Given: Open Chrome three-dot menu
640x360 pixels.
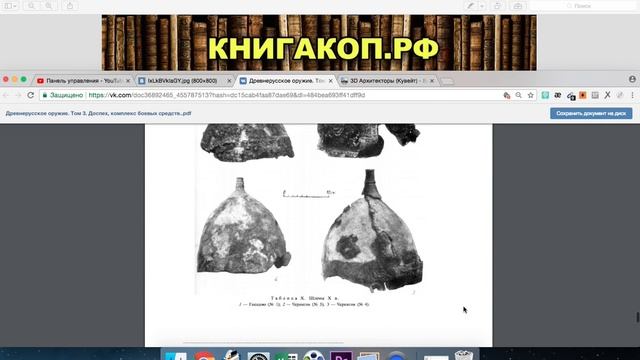Looking at the screenshot, I should click(632, 95).
